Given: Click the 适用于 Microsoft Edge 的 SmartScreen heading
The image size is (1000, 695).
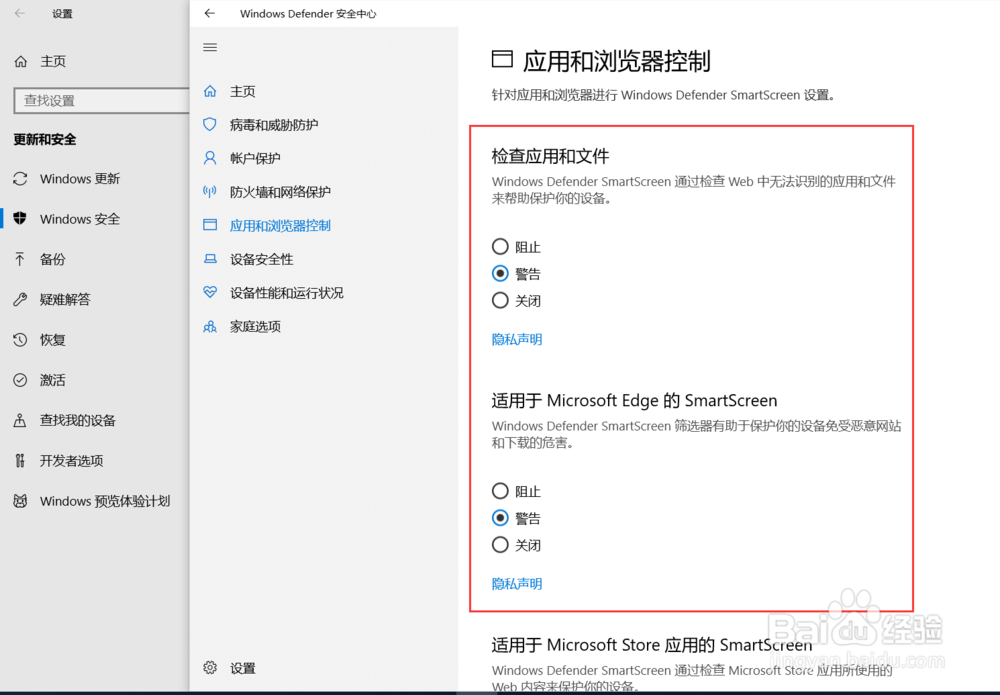Looking at the screenshot, I should (635, 400).
